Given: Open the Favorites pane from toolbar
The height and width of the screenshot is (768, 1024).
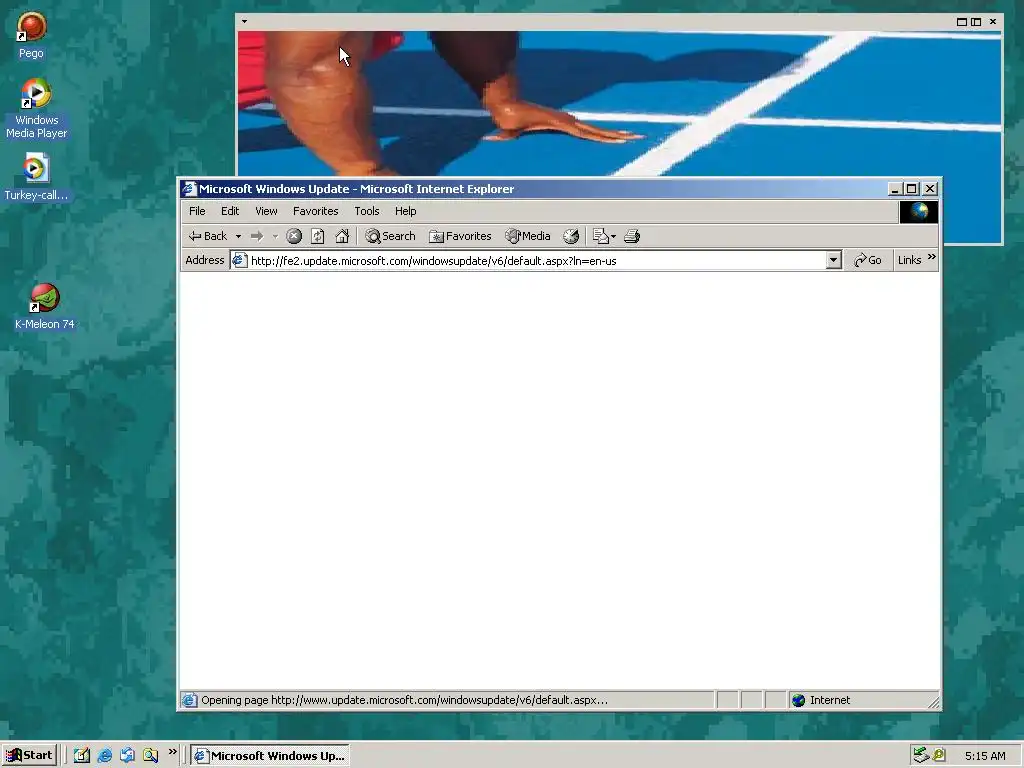Looking at the screenshot, I should click(460, 236).
